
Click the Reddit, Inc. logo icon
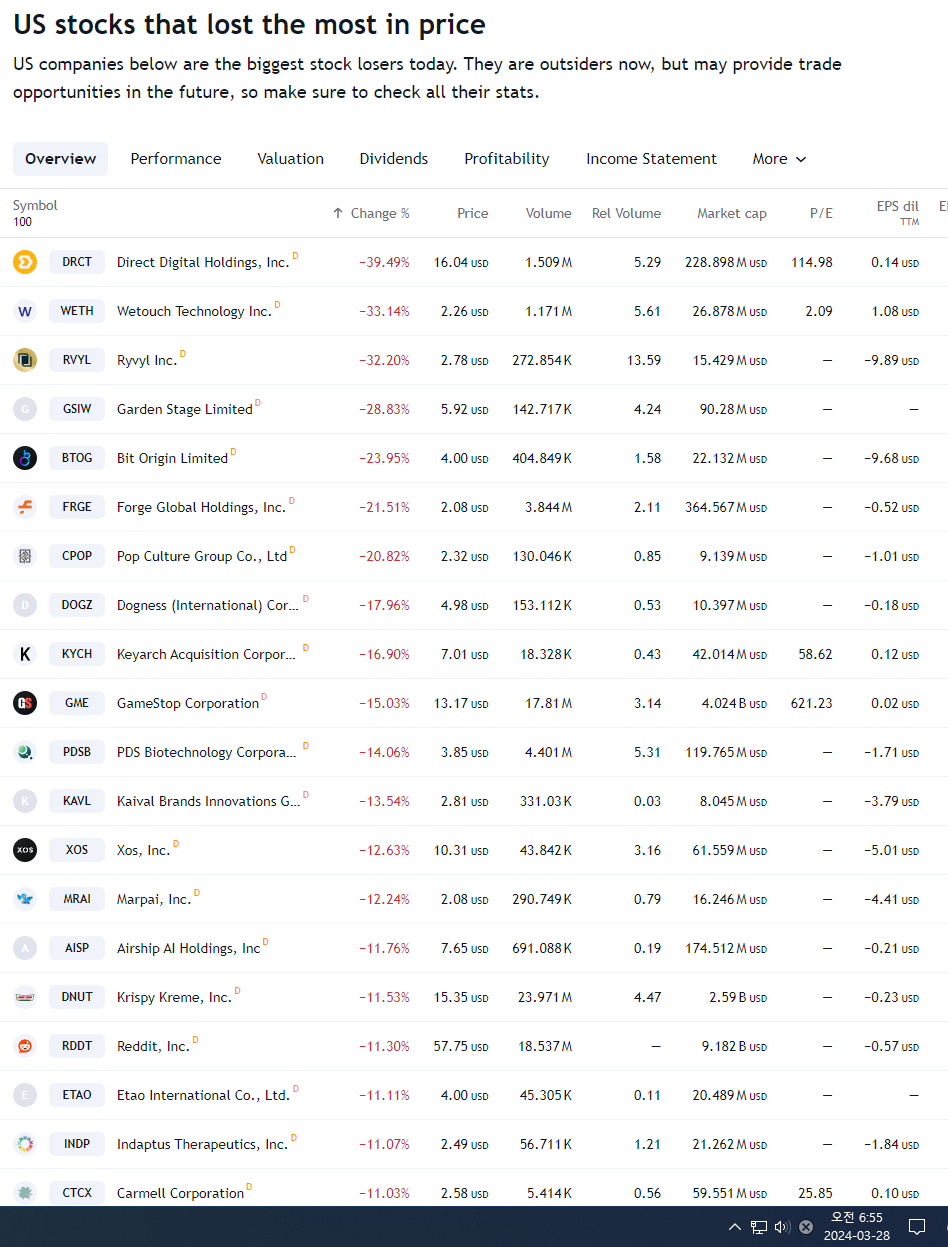coord(25,1046)
